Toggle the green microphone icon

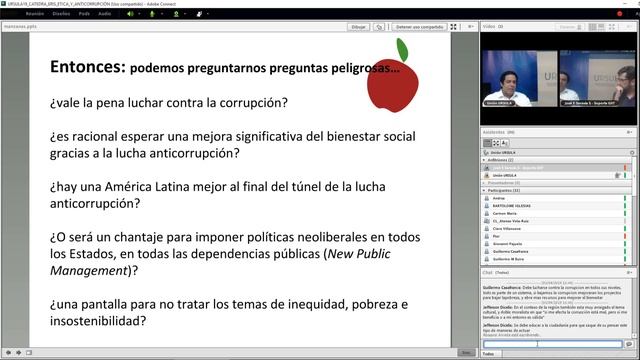click(x=153, y=14)
